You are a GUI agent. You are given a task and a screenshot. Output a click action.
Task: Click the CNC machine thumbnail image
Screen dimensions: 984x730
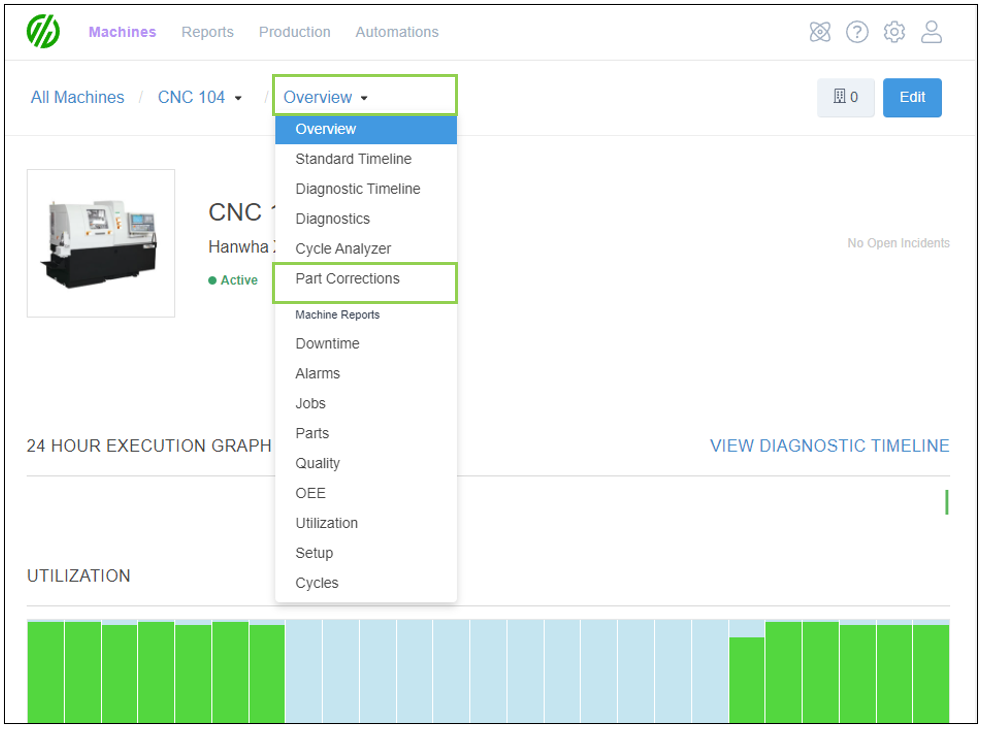click(x=101, y=244)
